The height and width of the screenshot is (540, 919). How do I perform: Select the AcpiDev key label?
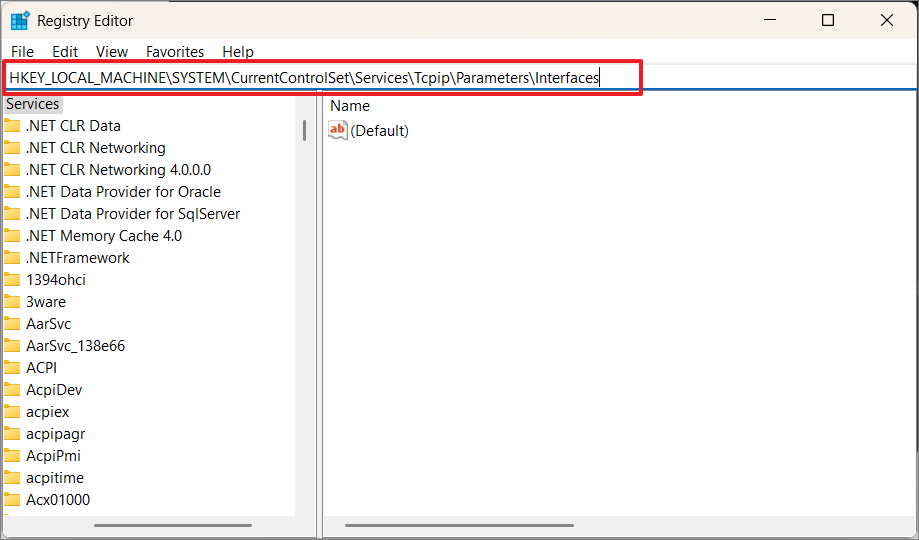click(54, 390)
